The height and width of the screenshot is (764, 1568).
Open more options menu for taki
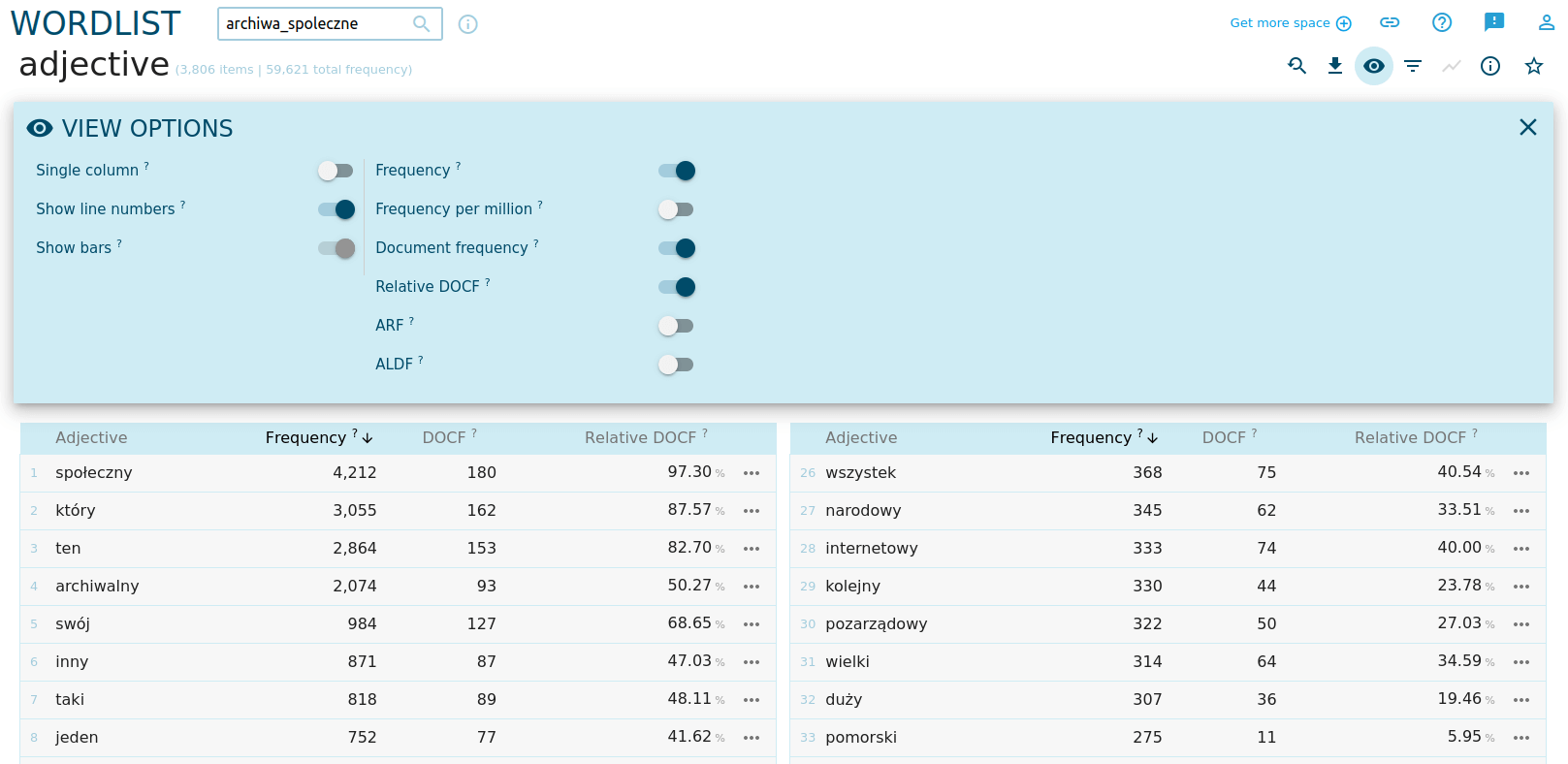(752, 700)
